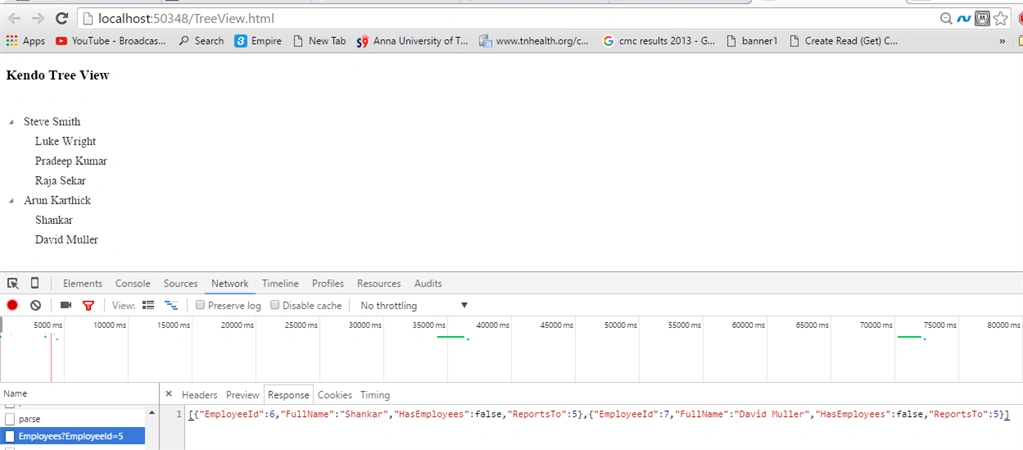Enable the Disable cache checkbox

(x=275, y=305)
